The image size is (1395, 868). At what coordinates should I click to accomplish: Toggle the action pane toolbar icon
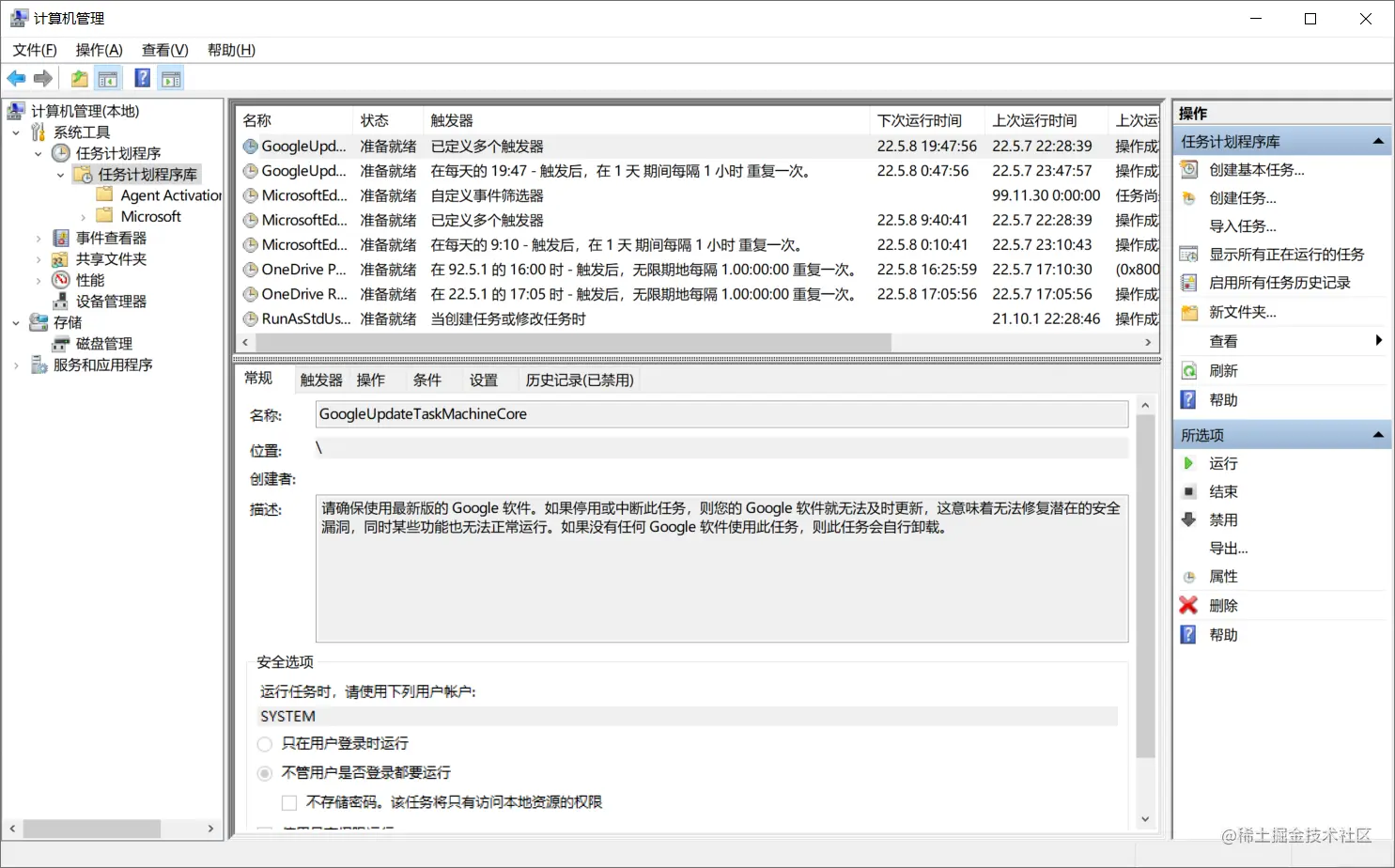click(171, 79)
